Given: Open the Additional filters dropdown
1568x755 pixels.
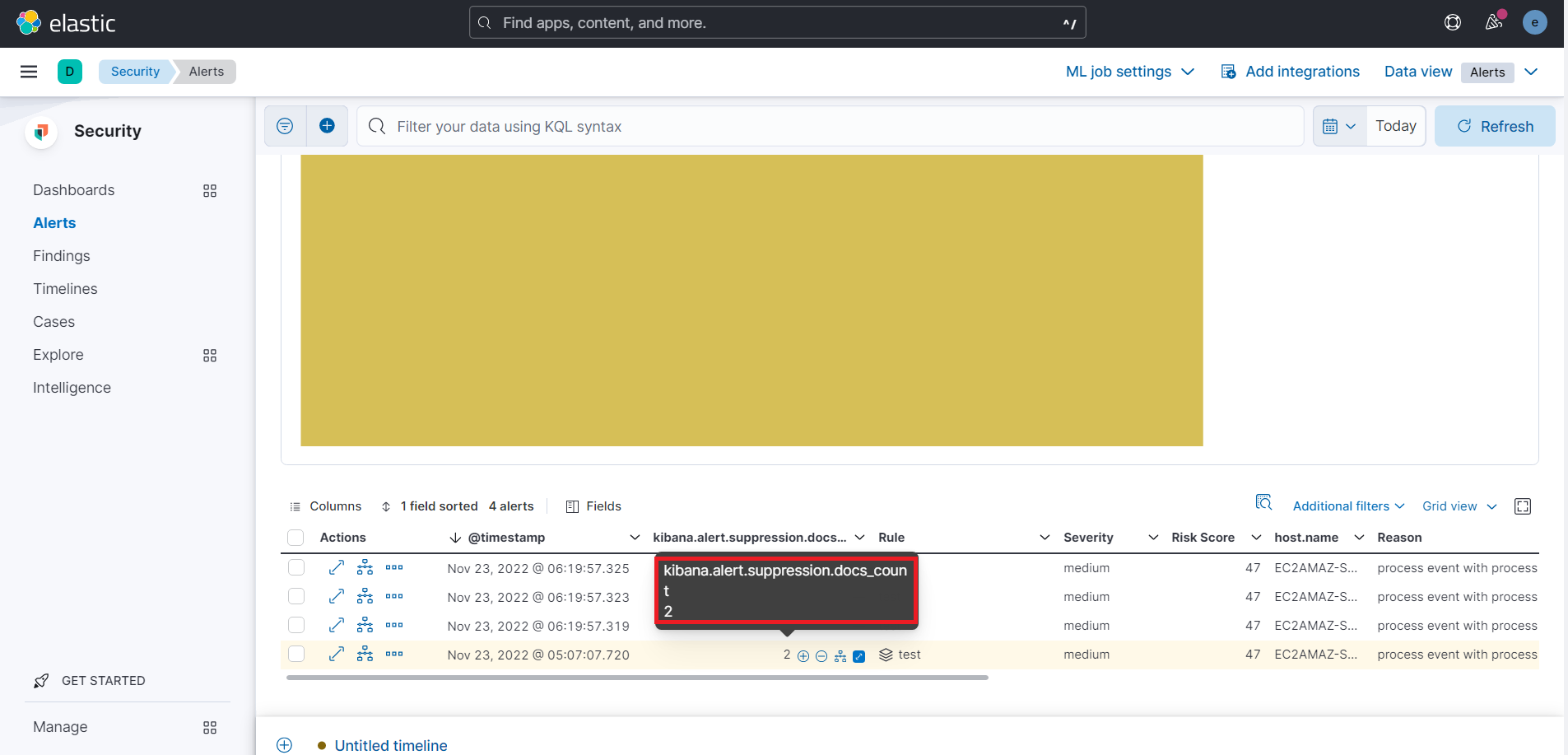Looking at the screenshot, I should pos(1348,506).
